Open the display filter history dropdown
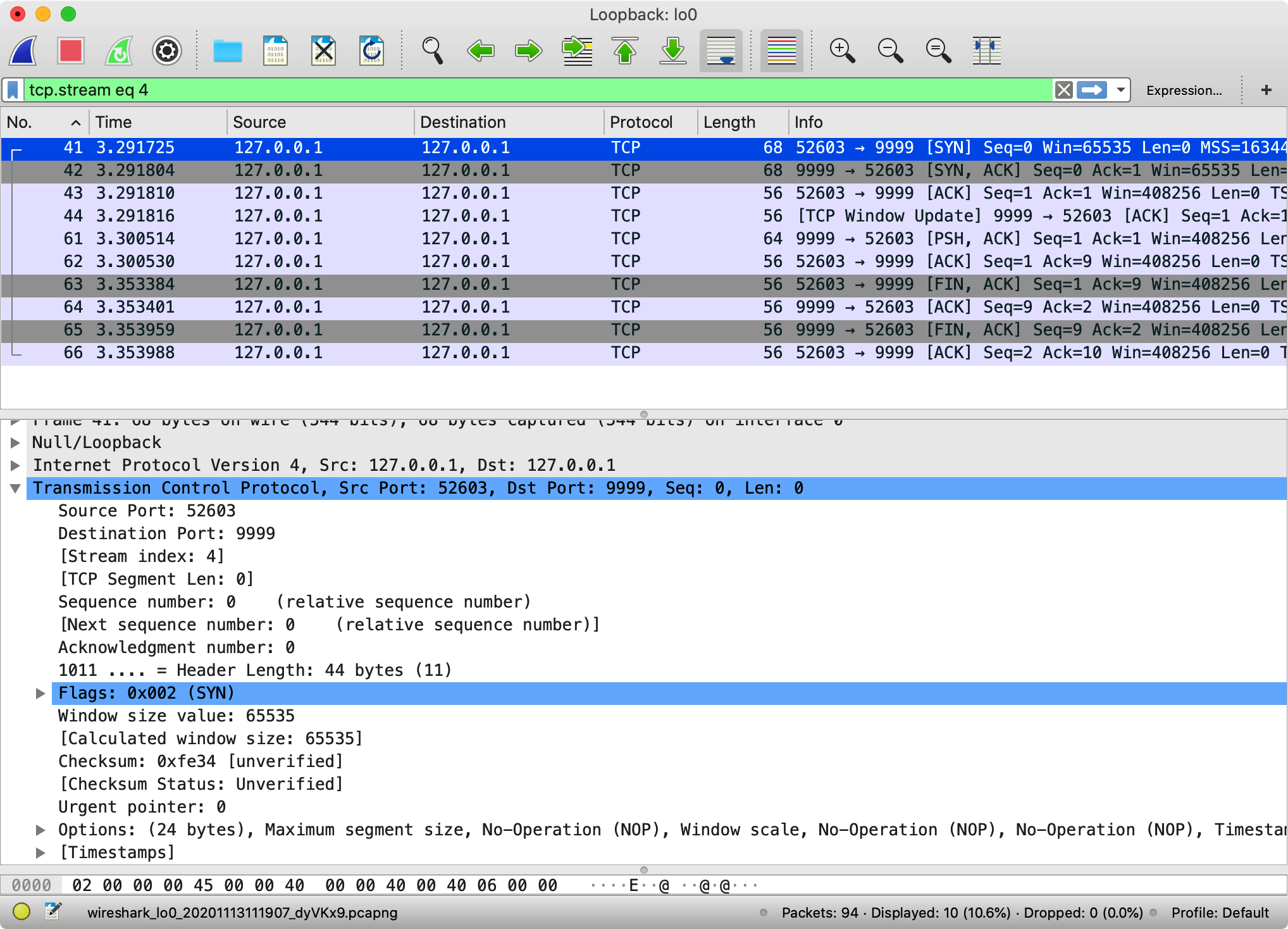This screenshot has height=929, width=1288. [1120, 90]
